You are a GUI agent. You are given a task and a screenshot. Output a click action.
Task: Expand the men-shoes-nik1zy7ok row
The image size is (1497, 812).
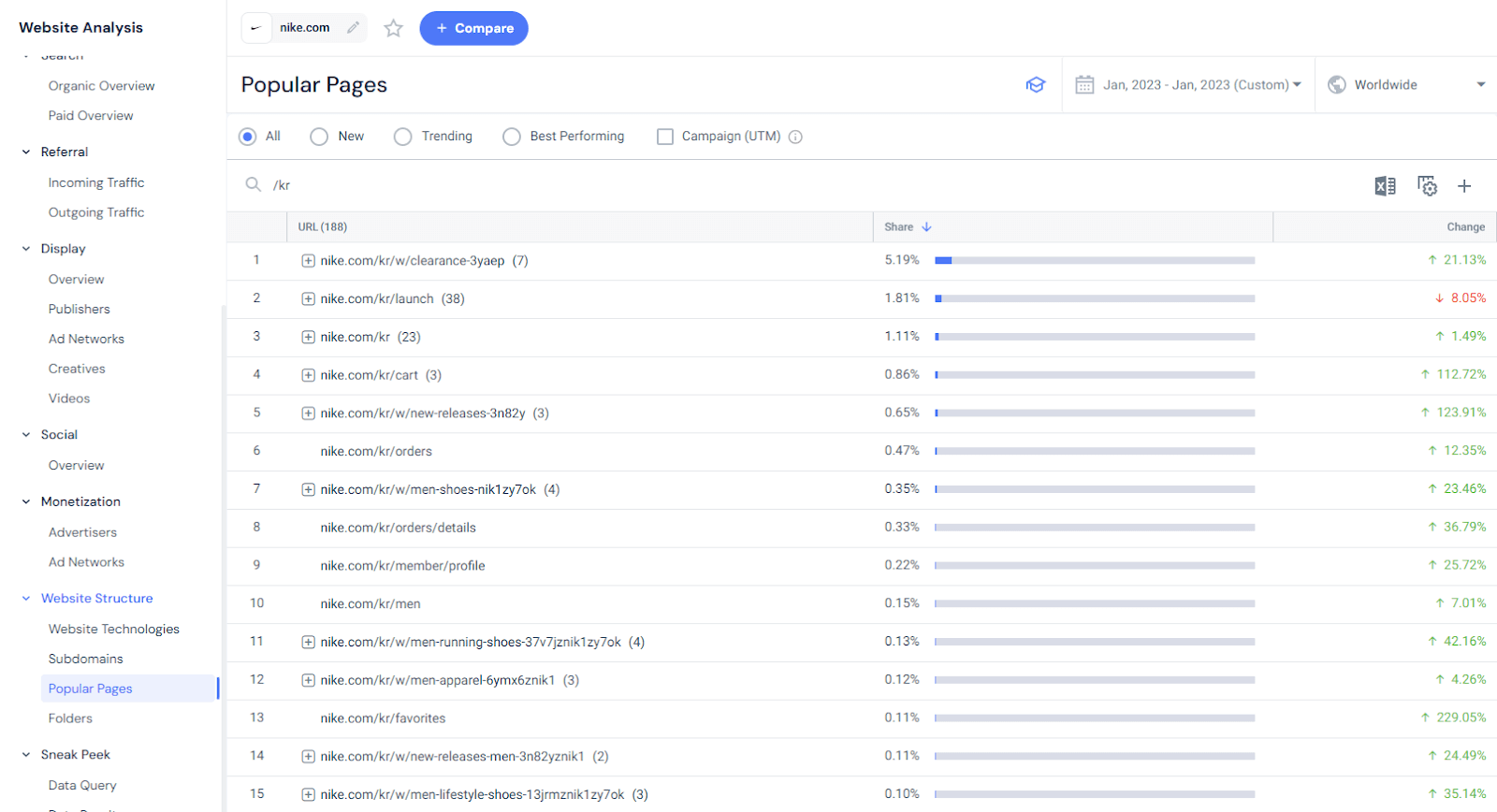pyautogui.click(x=308, y=489)
